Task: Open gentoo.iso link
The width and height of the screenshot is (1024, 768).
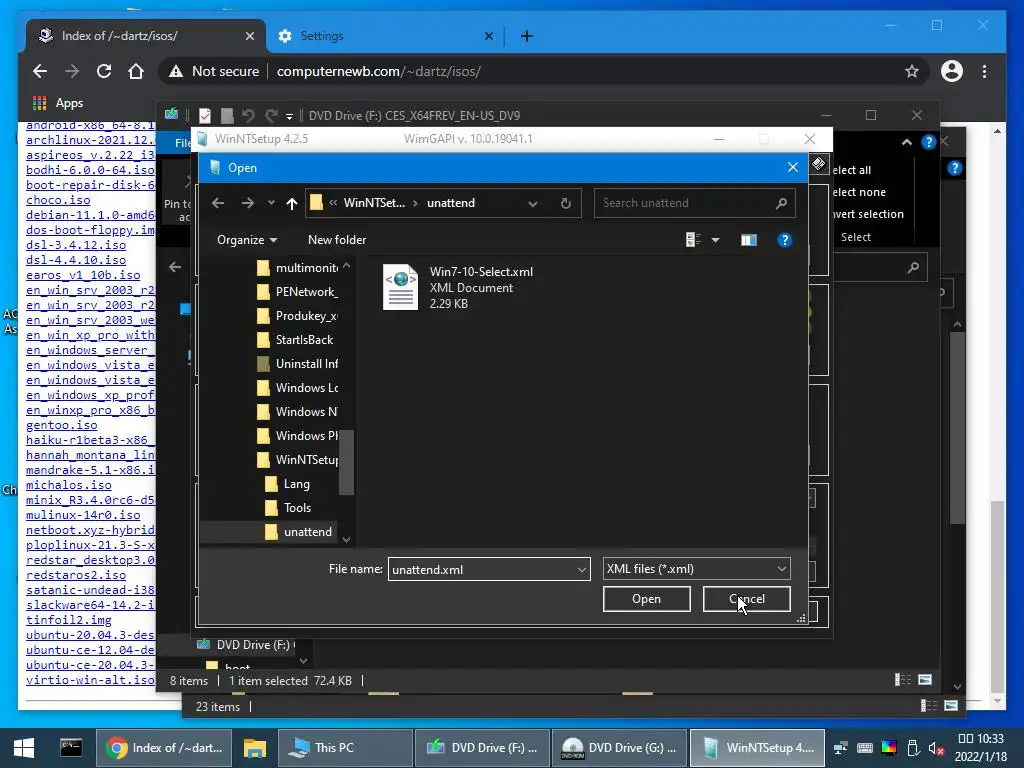Action: [61, 425]
